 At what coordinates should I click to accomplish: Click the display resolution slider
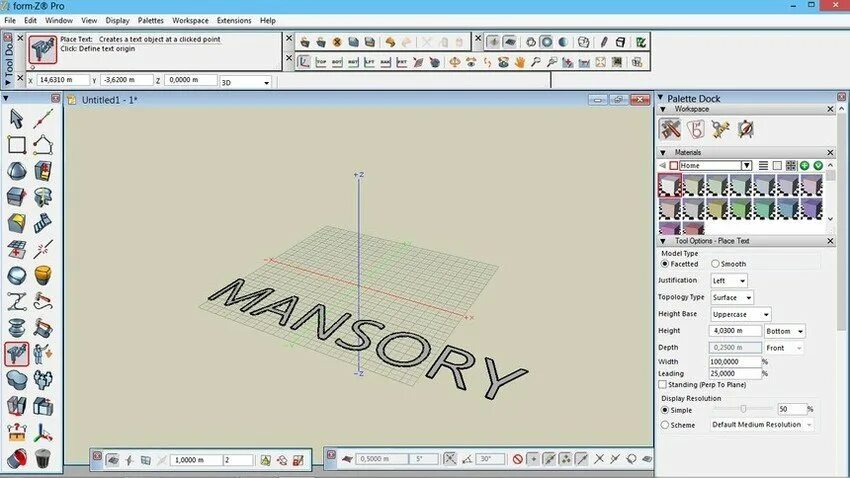pos(743,409)
